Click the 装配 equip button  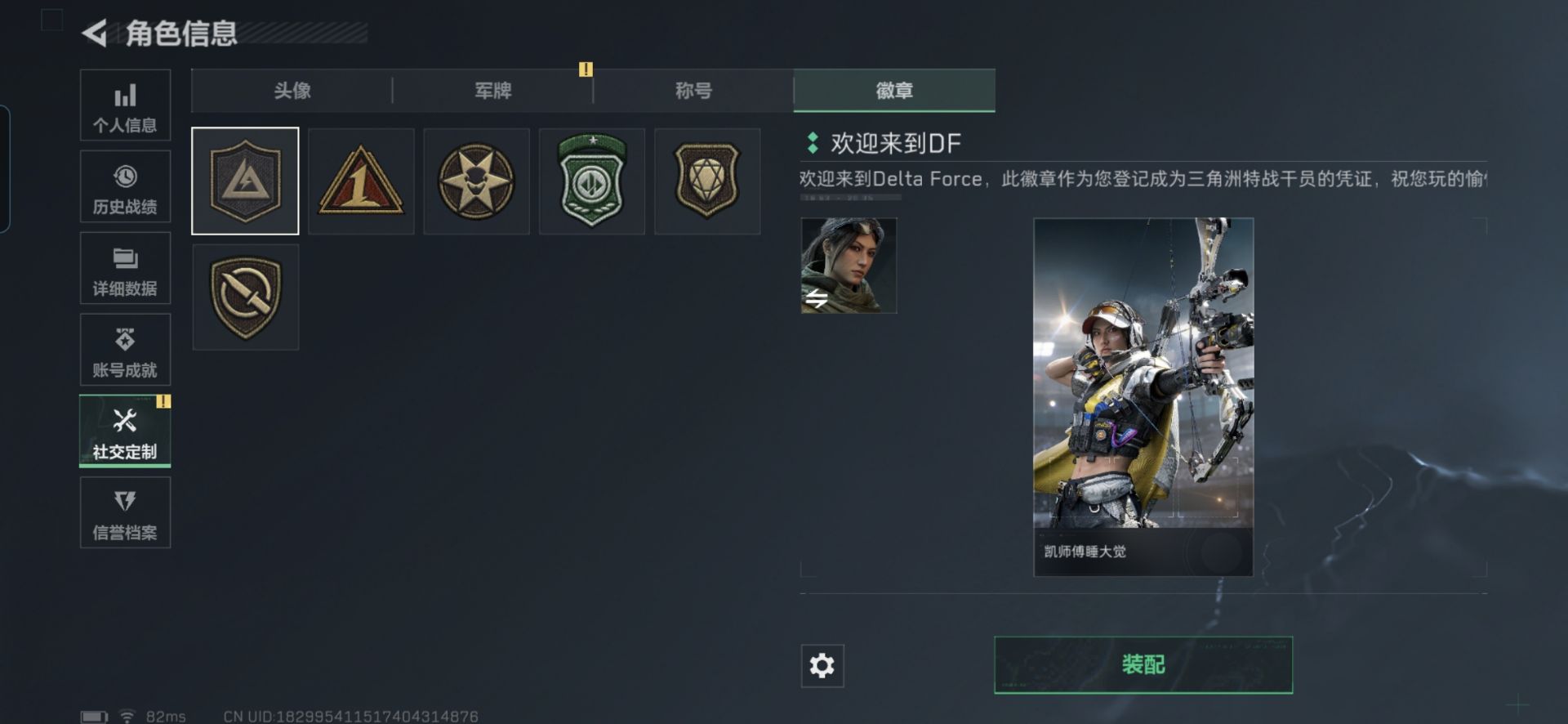1143,664
